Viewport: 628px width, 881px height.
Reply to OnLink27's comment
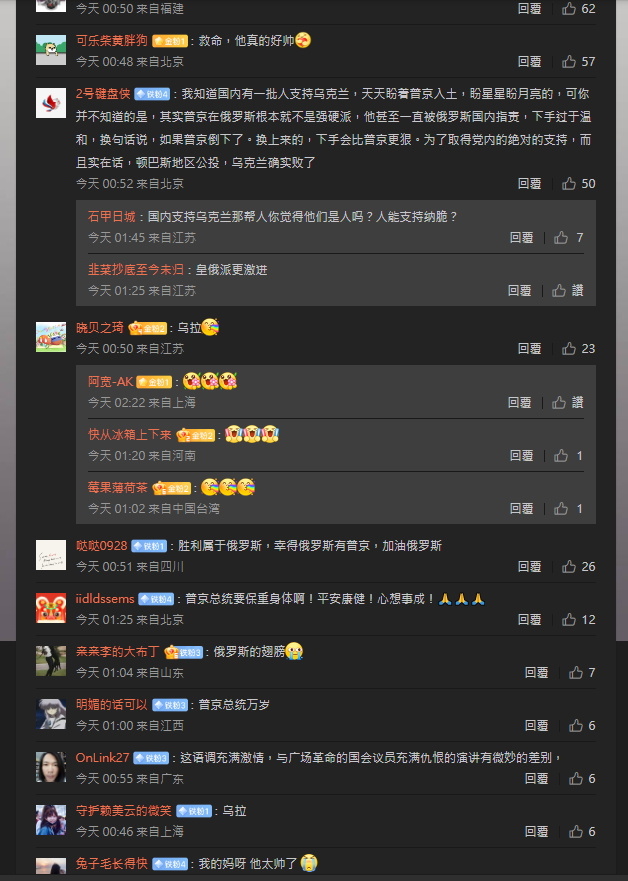(x=536, y=778)
